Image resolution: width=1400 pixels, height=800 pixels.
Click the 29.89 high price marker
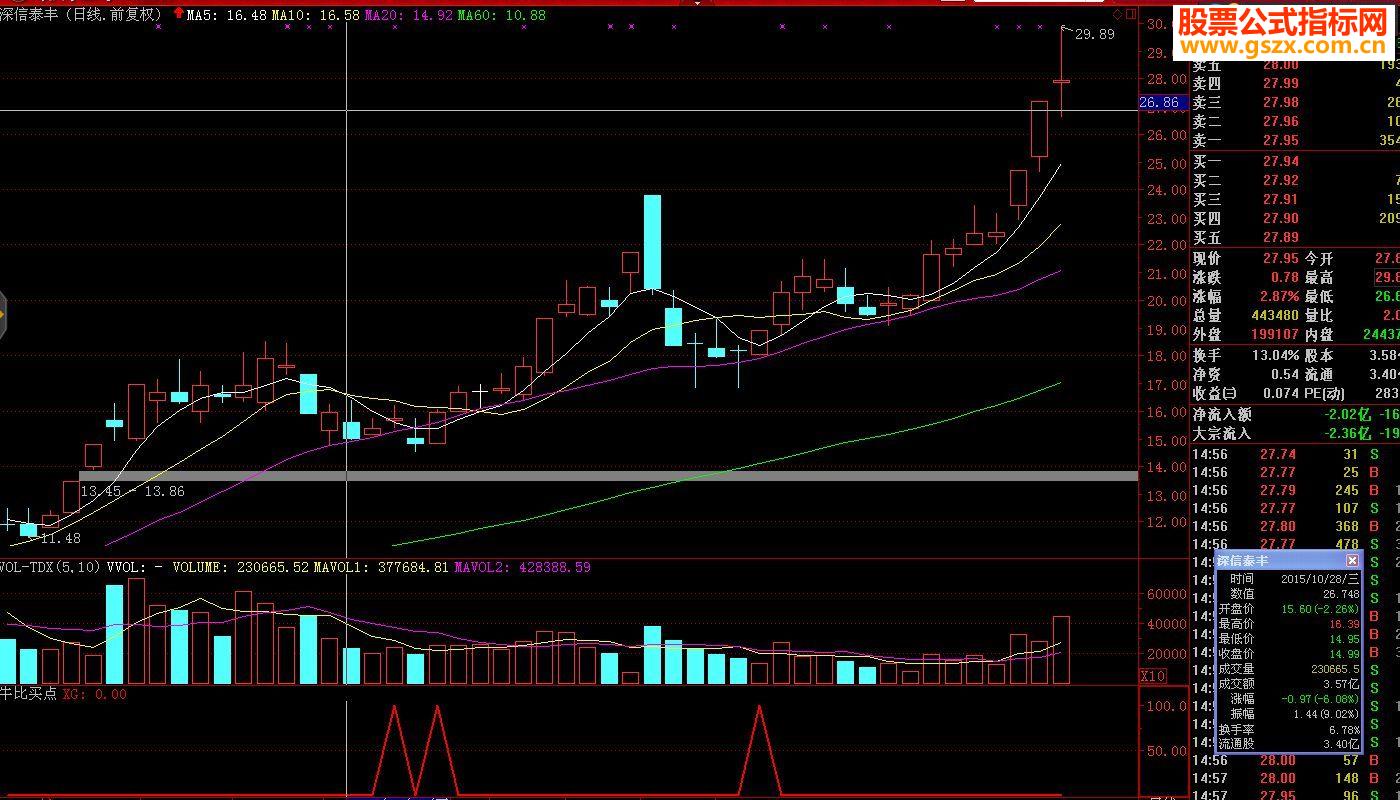pos(1094,34)
